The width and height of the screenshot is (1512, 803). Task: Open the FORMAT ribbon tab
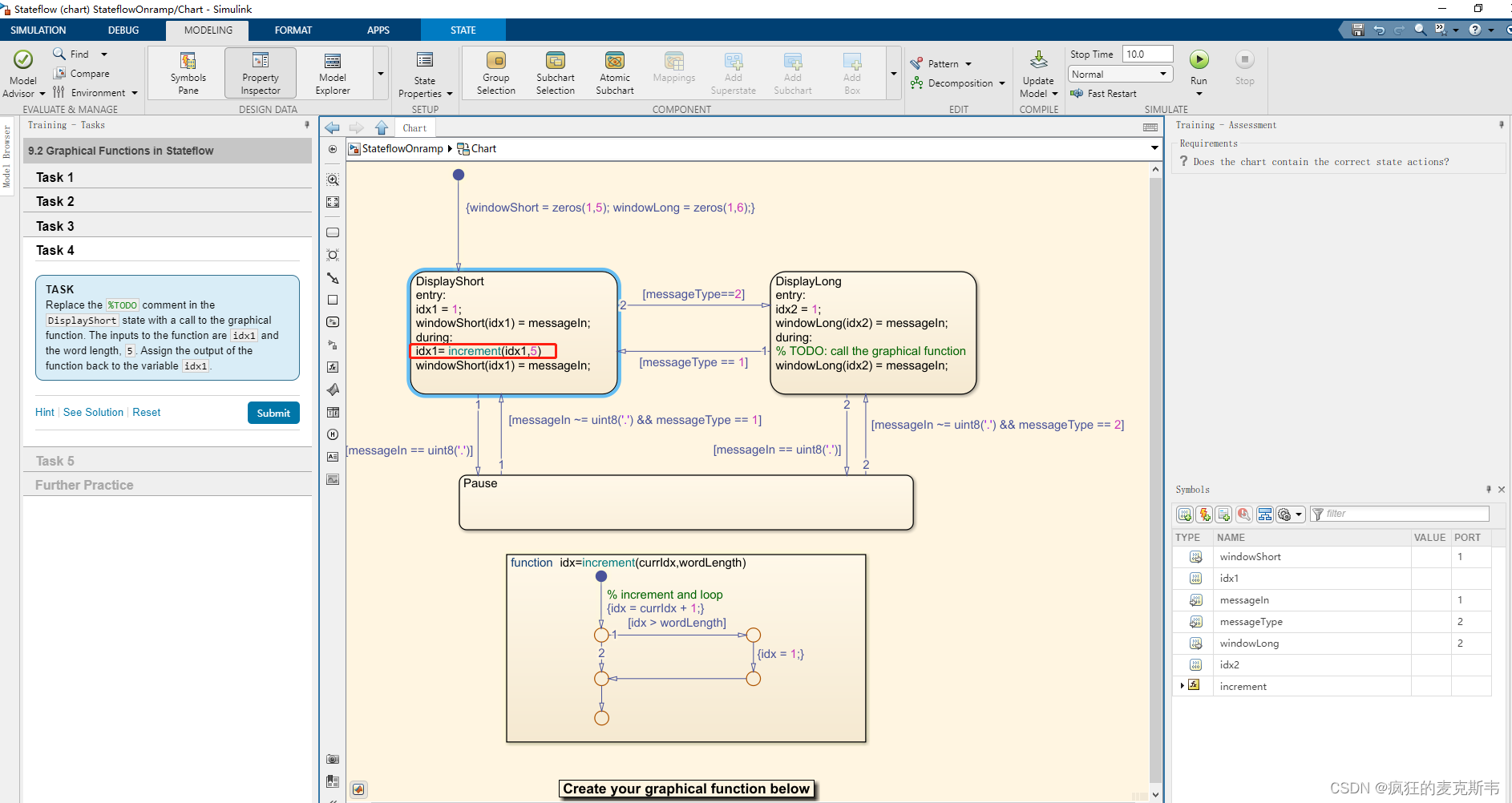tap(293, 30)
